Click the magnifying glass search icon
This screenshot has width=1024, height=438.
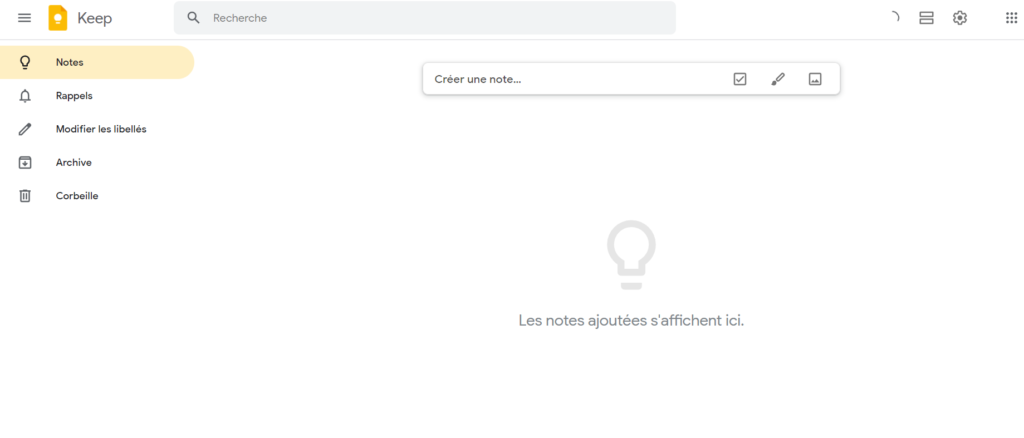point(194,18)
